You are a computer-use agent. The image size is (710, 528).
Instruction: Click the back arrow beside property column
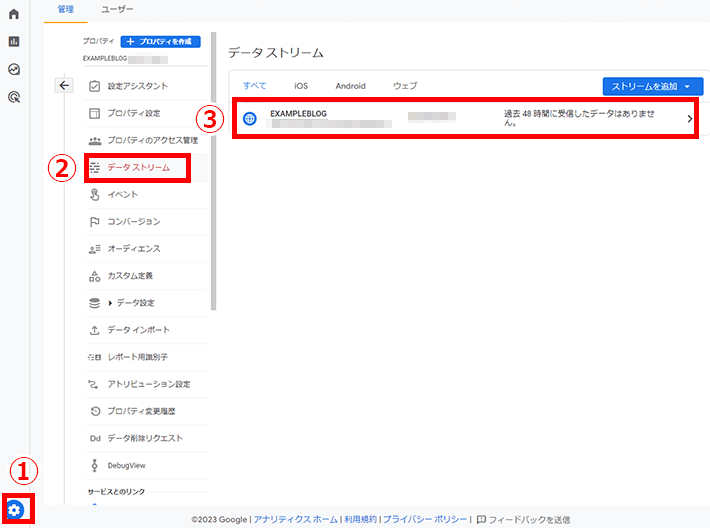coord(64,85)
